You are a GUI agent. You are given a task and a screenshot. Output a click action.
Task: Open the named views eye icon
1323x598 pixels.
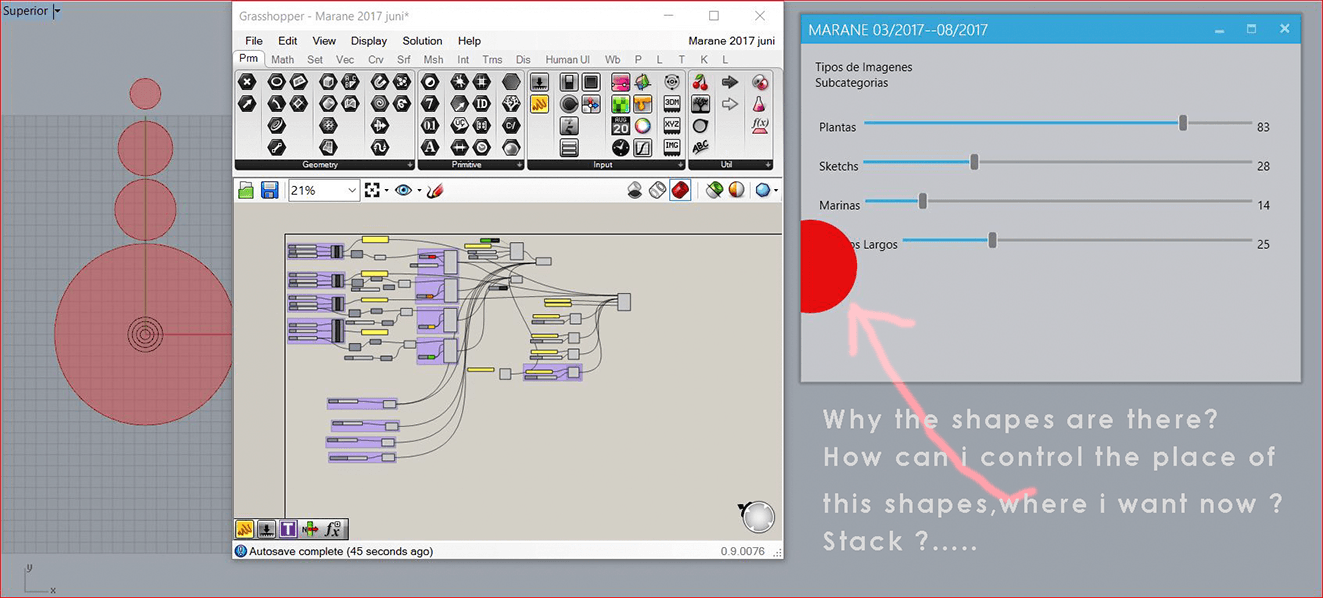point(403,190)
